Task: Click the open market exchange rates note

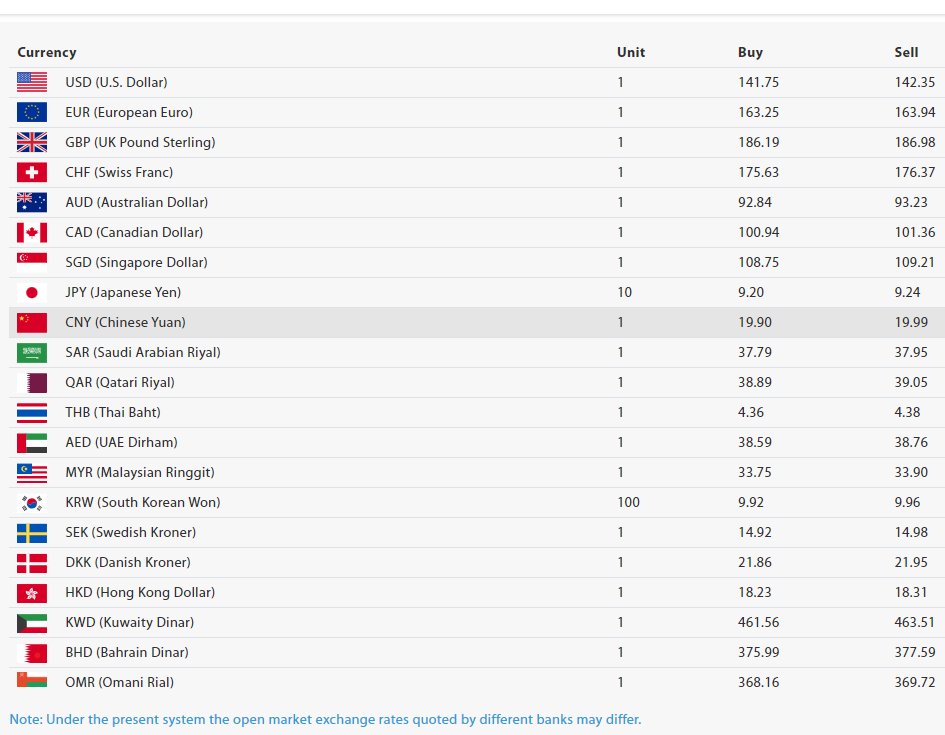Action: (325, 719)
